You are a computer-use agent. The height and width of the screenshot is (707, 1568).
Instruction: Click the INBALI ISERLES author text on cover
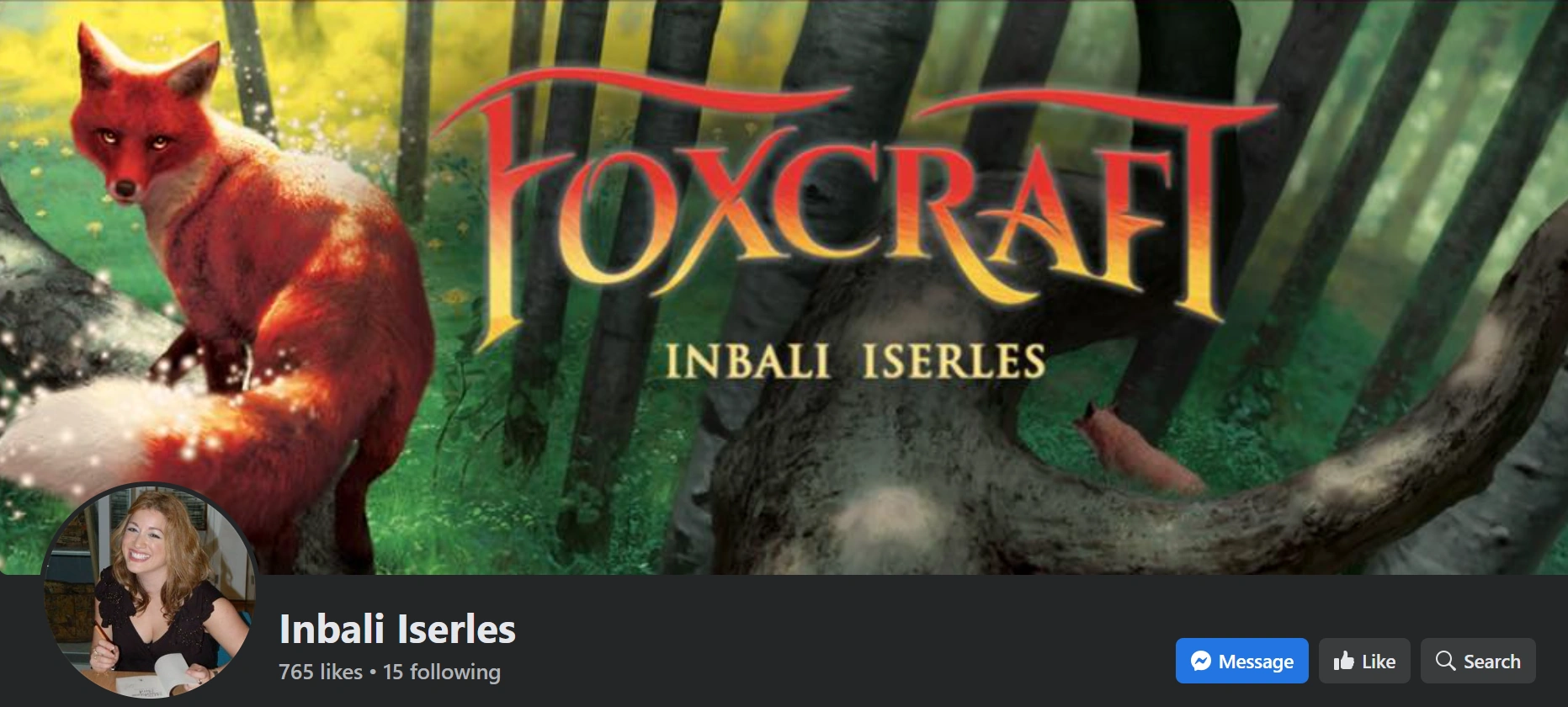click(x=855, y=361)
